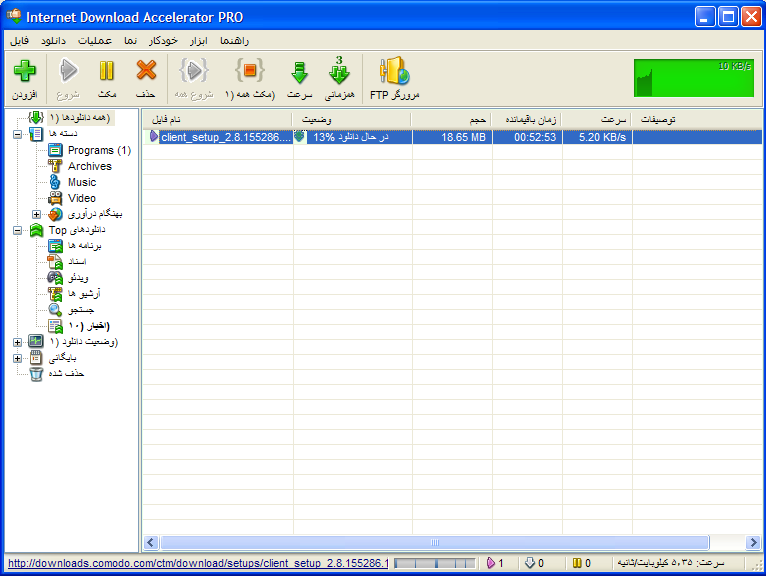Click the status bar download progress bar
The height and width of the screenshot is (576, 766).
pos(435,564)
